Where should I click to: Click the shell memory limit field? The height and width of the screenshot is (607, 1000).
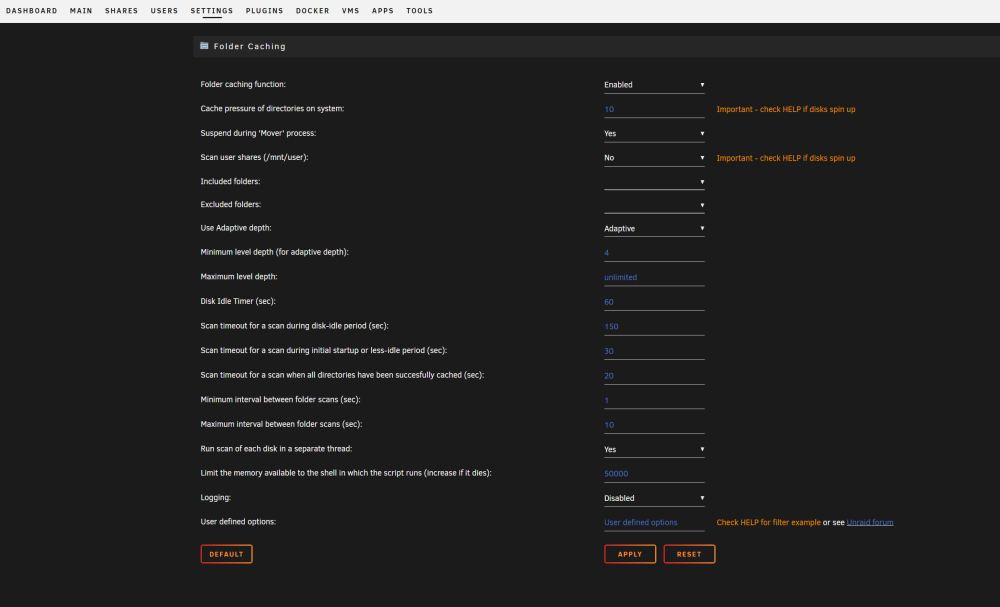(654, 474)
